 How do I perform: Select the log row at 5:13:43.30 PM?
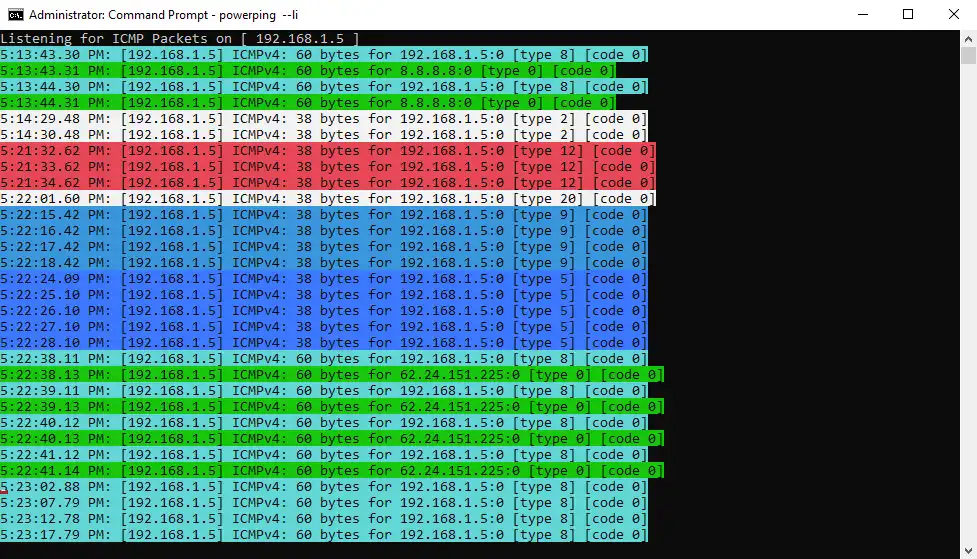click(324, 55)
